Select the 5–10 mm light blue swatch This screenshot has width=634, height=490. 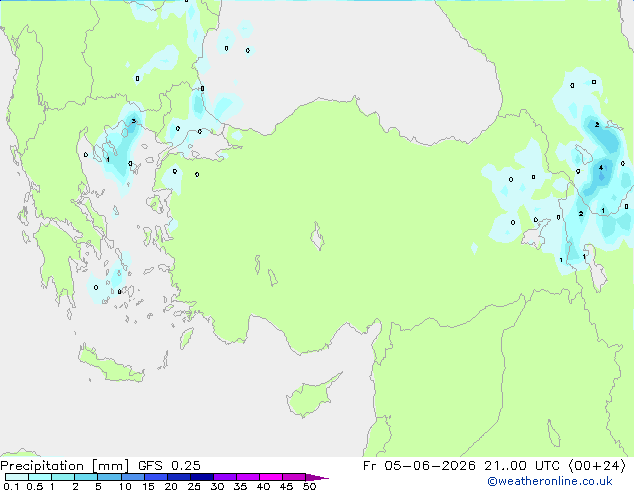[109, 477]
